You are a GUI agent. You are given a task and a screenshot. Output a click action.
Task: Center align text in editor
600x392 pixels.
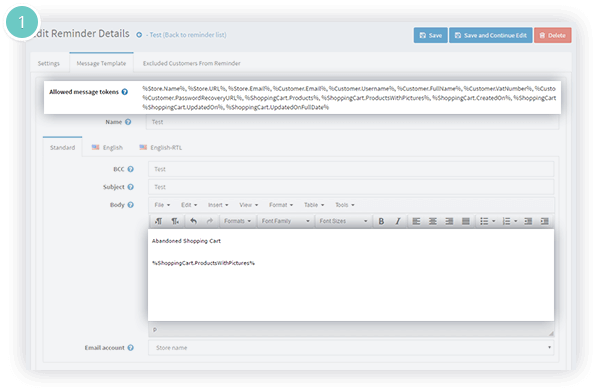pyautogui.click(x=433, y=221)
